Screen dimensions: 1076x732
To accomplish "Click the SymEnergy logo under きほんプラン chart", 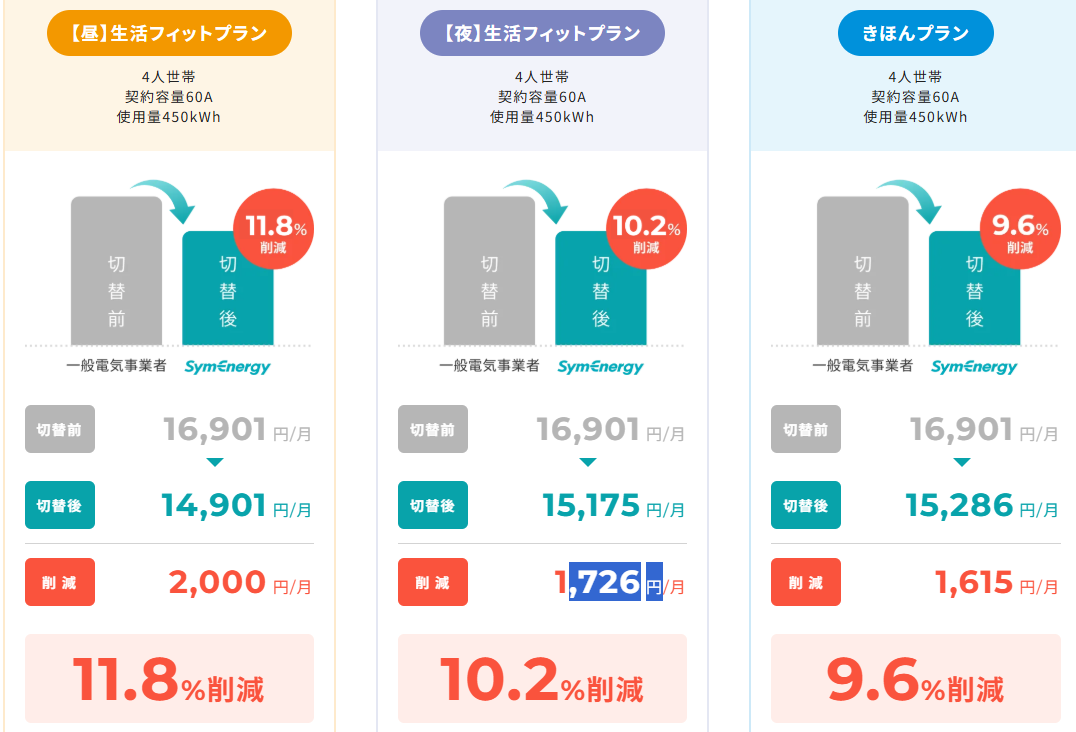I will [974, 367].
